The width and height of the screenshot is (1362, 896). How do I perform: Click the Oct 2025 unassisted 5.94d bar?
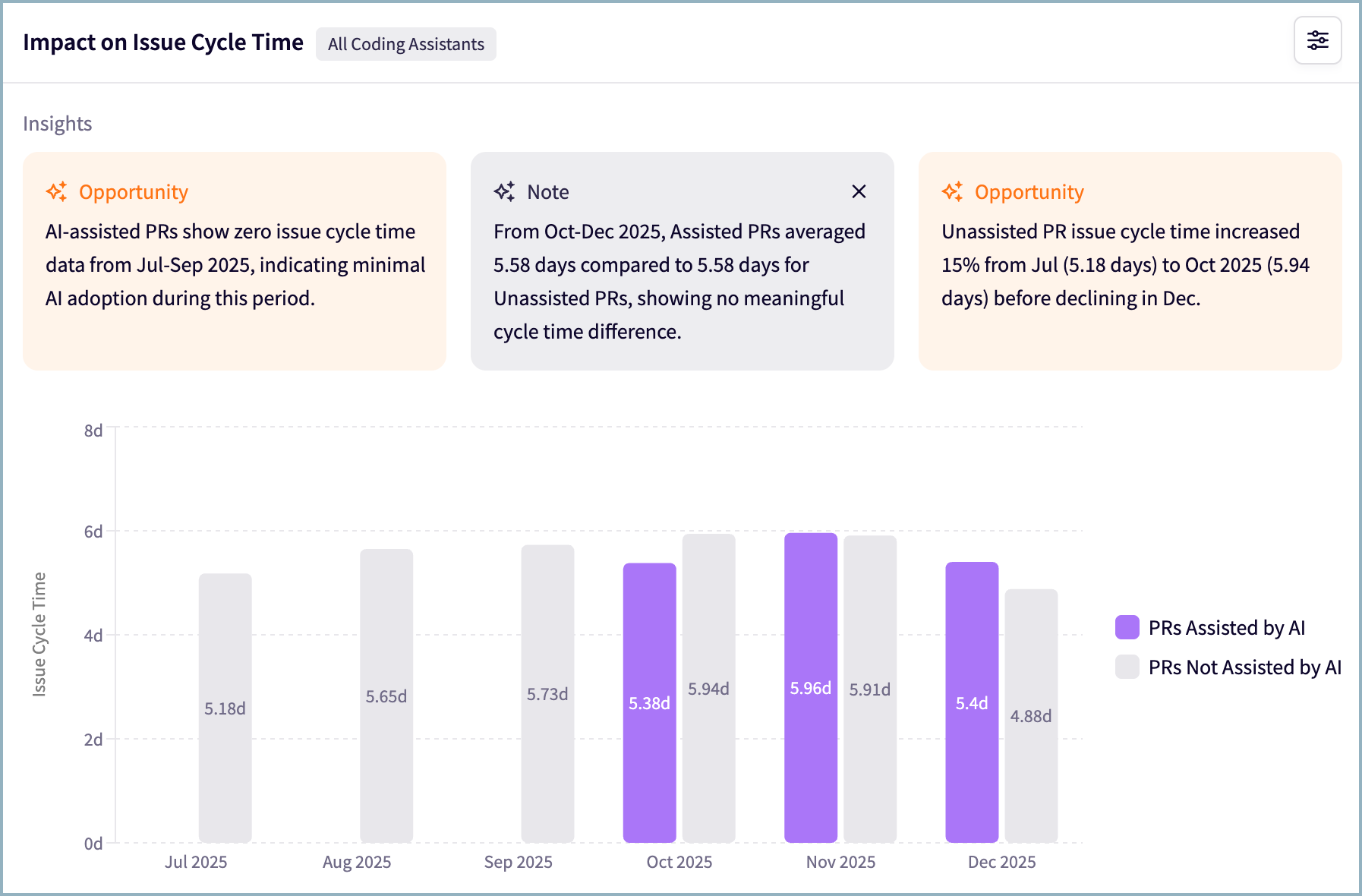coord(708,688)
